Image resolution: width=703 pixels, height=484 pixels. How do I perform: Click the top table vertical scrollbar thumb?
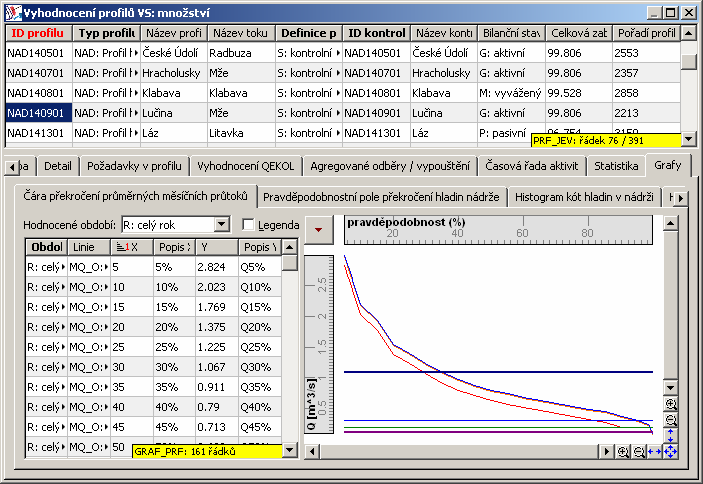point(688,61)
